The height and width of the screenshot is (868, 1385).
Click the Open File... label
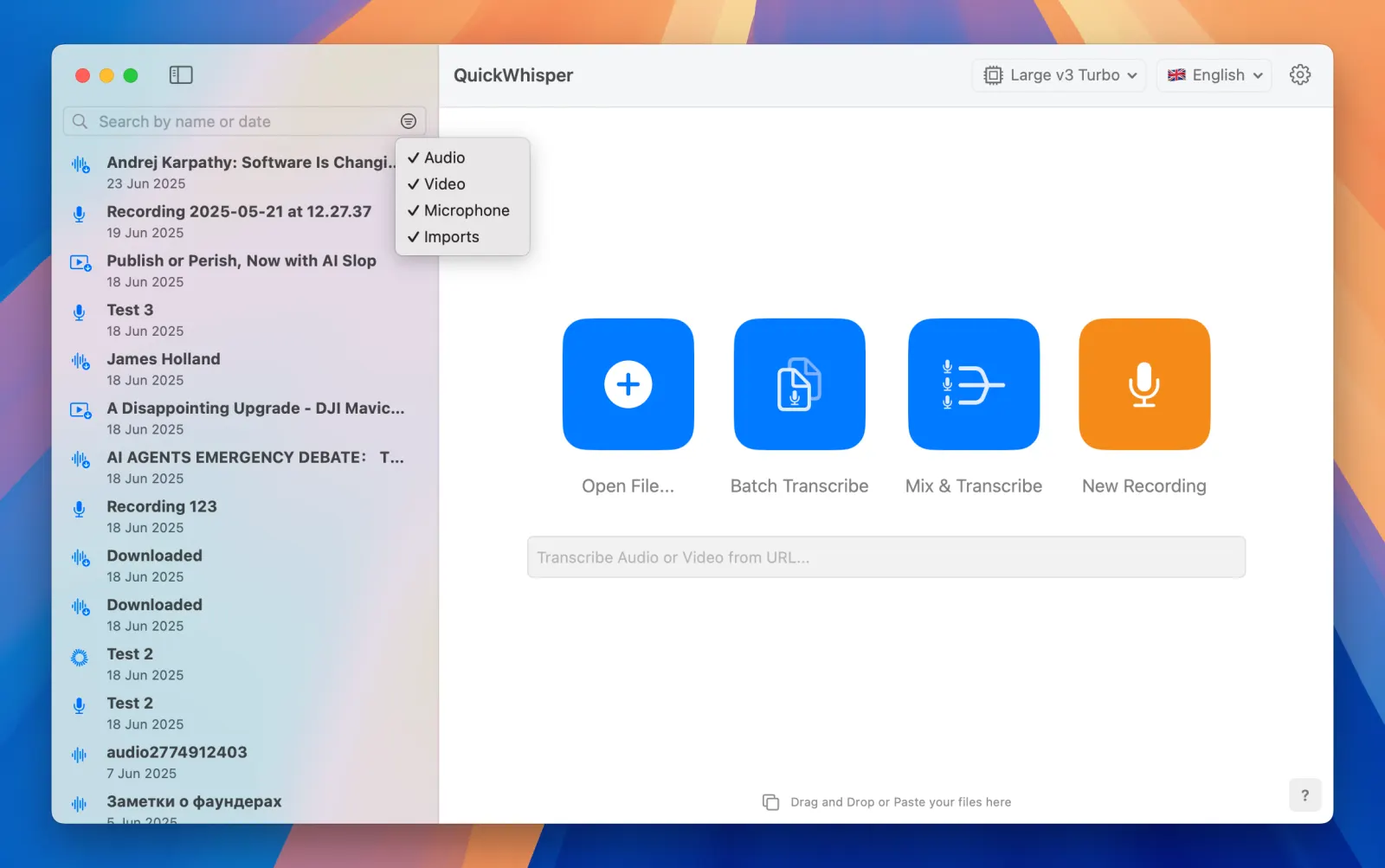click(x=628, y=486)
